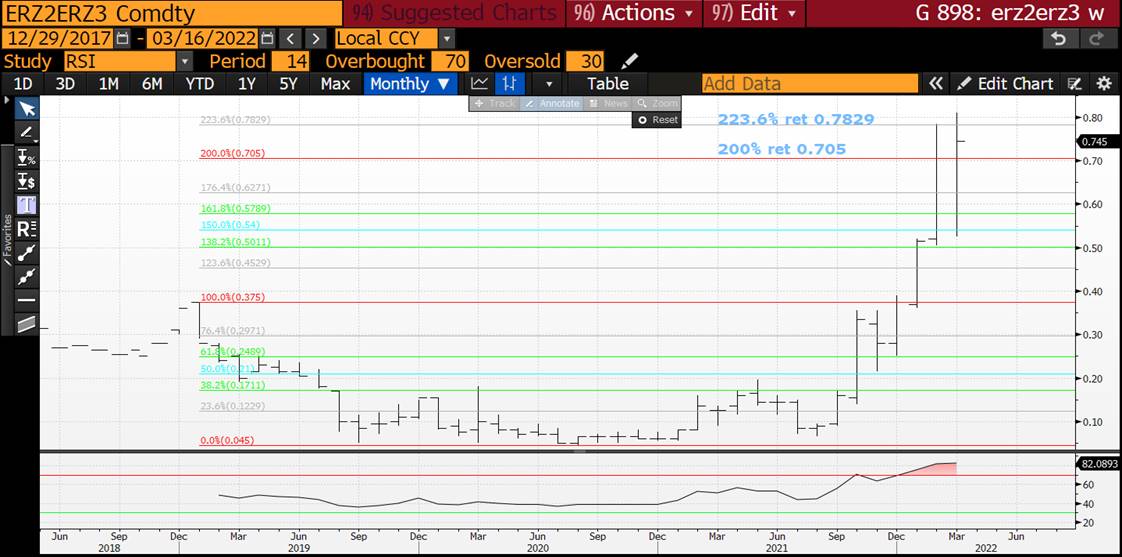Undo the last chart action
Screen dimensions: 1122x557
coord(1059,39)
